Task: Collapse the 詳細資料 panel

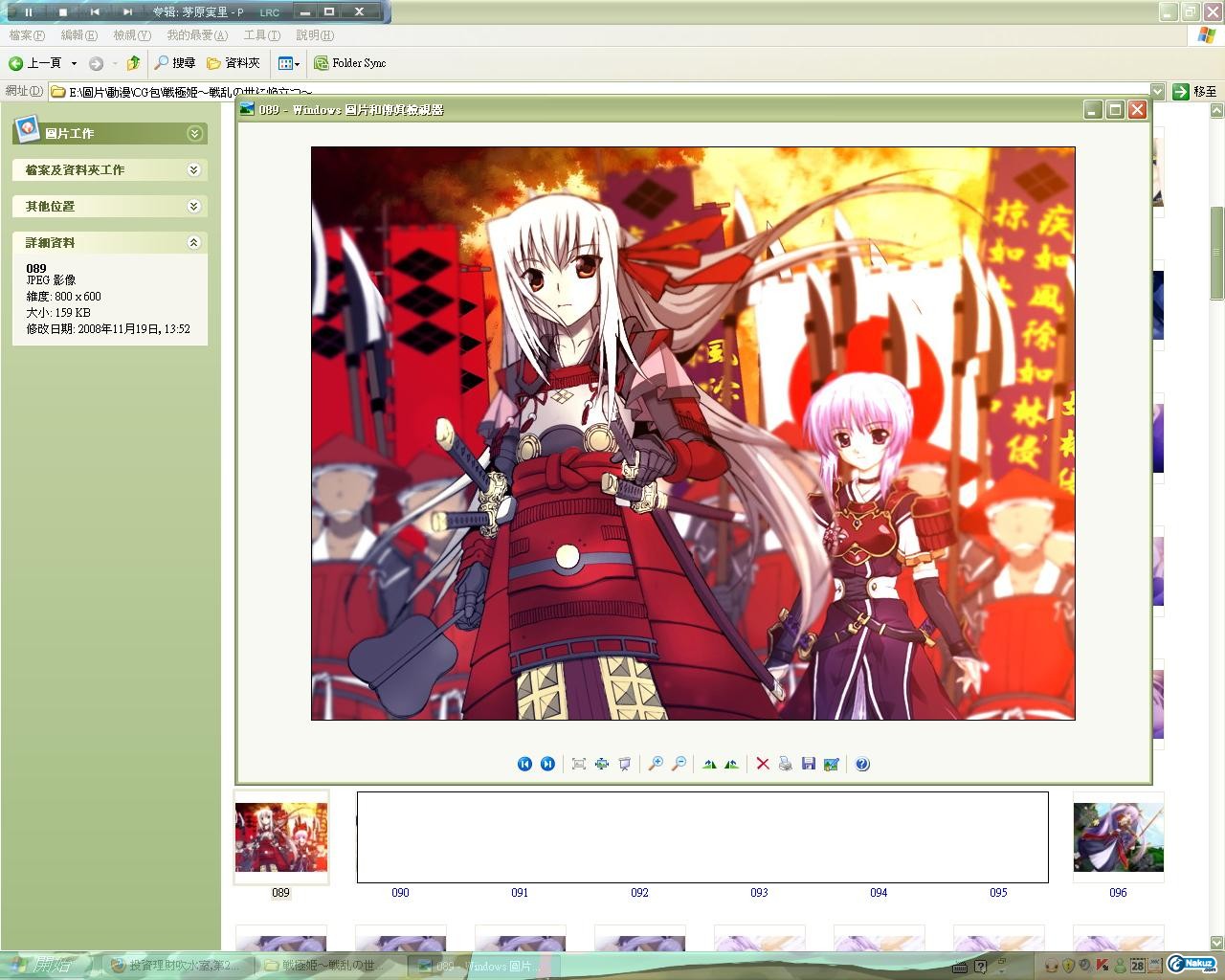Action: pyautogui.click(x=193, y=242)
